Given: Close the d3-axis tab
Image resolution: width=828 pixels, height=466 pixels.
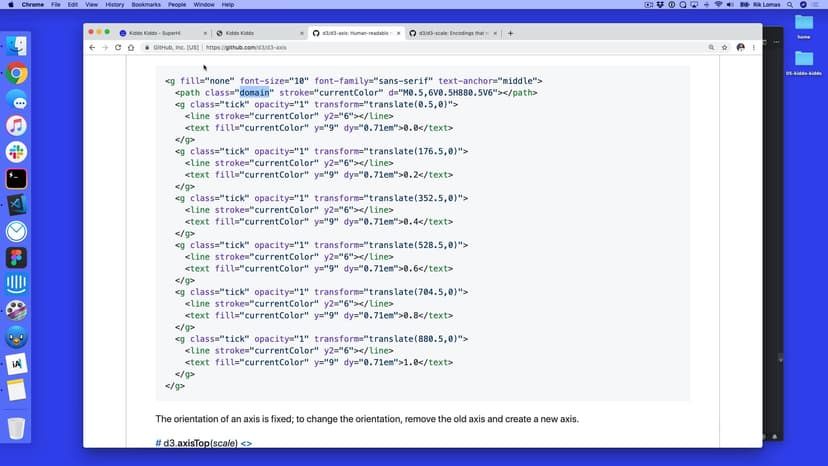Looking at the screenshot, I should tap(398, 33).
